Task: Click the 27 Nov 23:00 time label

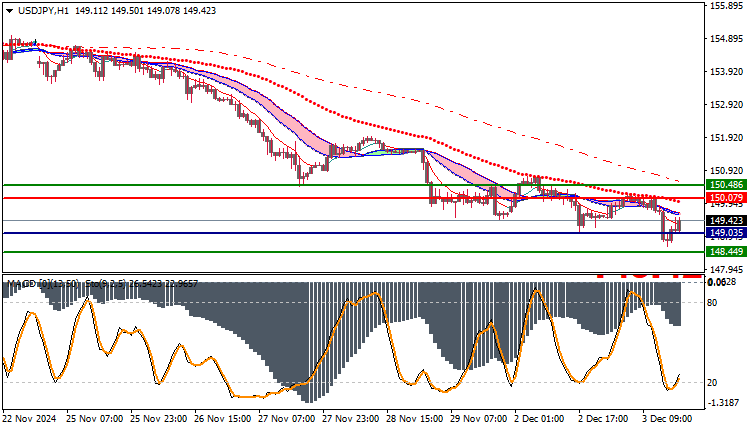Action: pyautogui.click(x=351, y=419)
